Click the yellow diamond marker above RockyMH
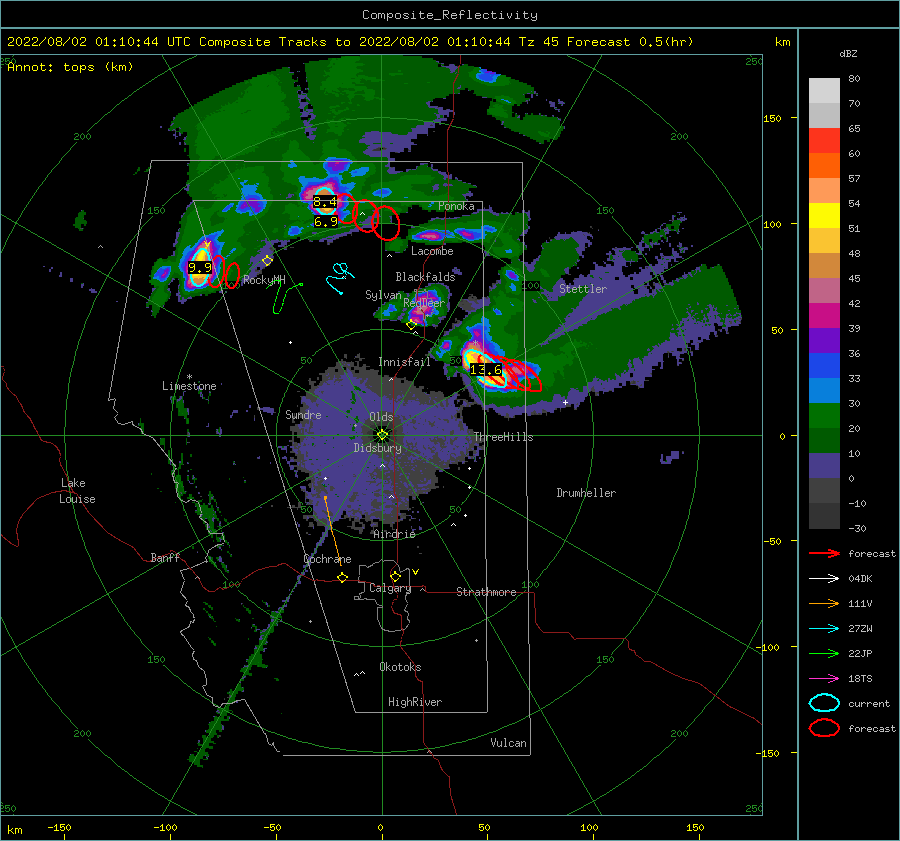This screenshot has width=900, height=841. tap(267, 261)
